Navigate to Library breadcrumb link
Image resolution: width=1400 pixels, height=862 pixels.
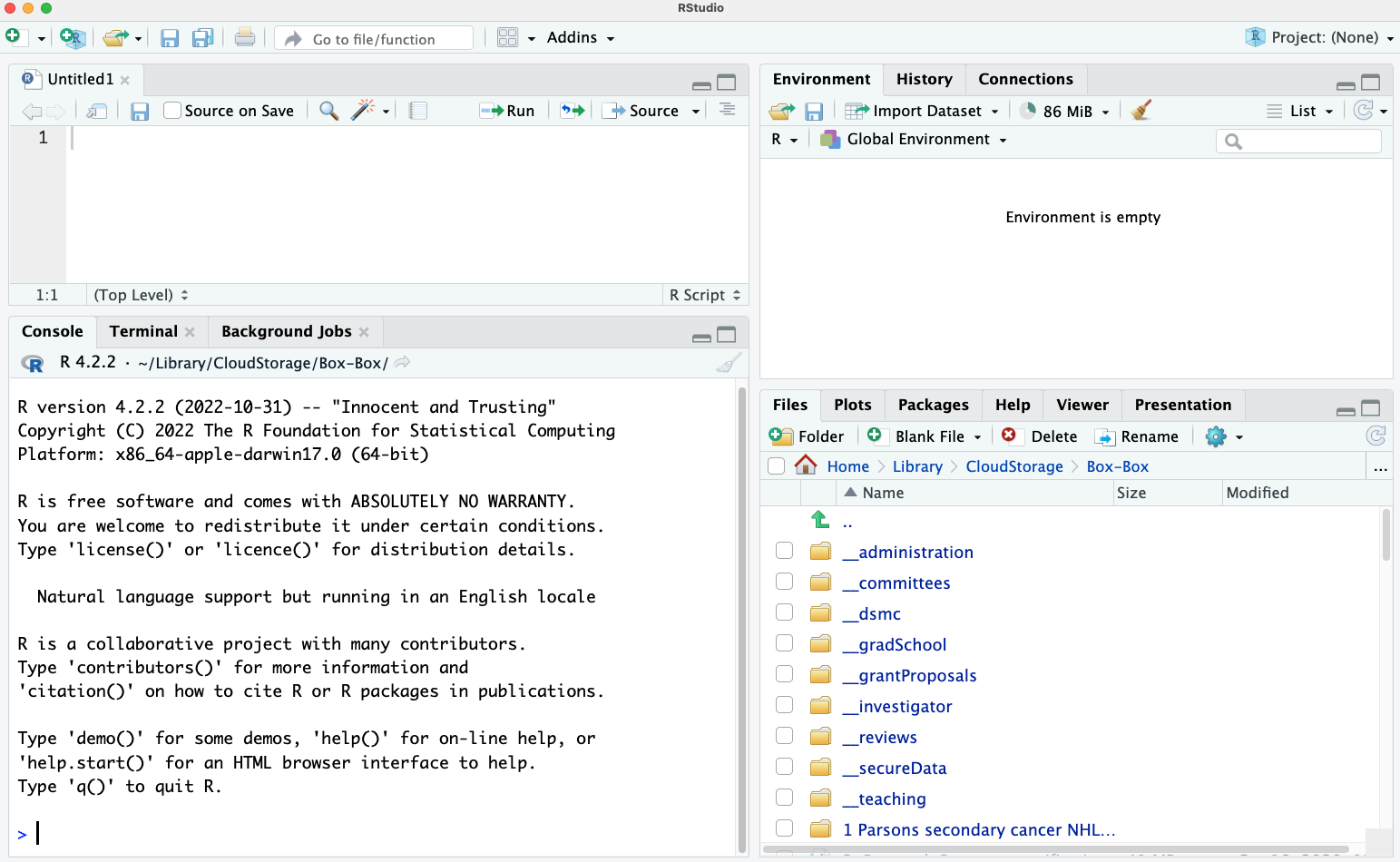point(917,466)
